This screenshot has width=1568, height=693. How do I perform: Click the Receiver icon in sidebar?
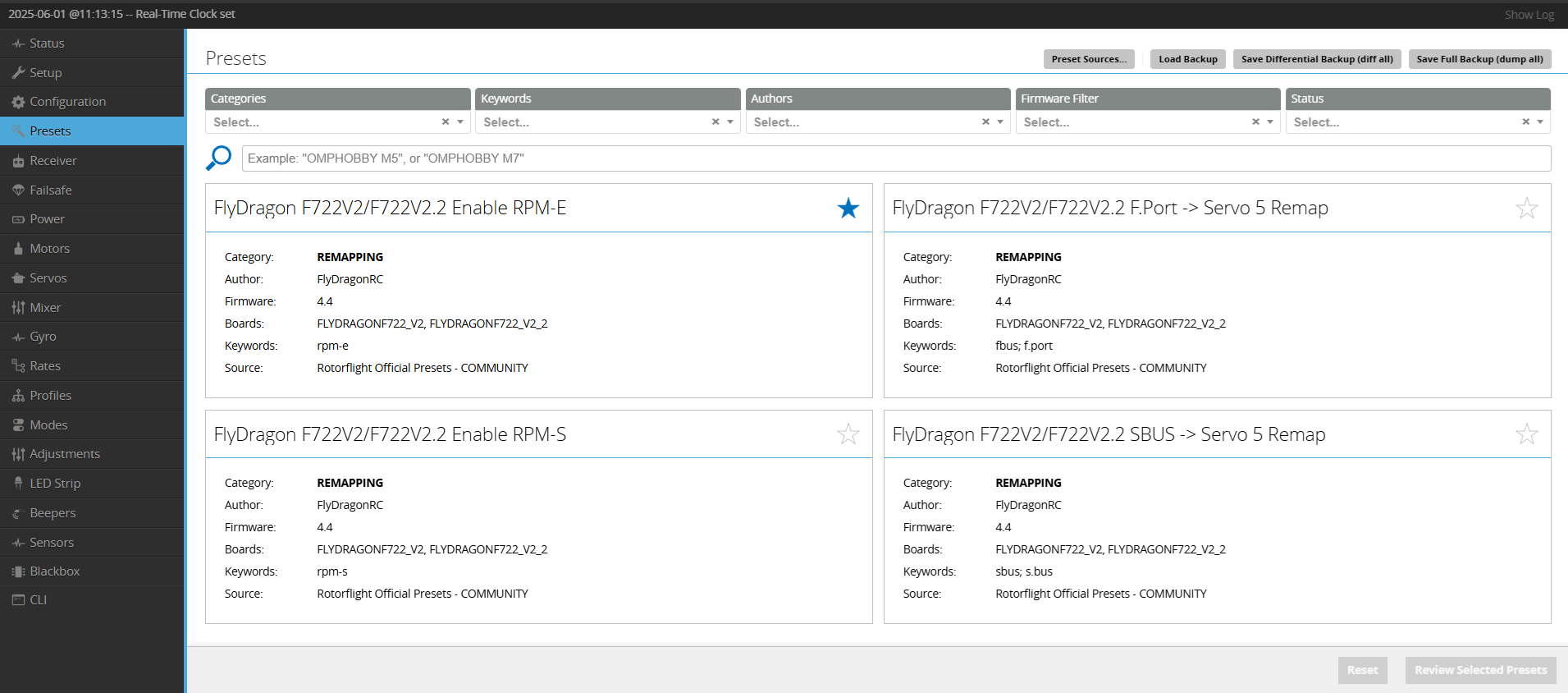[x=18, y=161]
